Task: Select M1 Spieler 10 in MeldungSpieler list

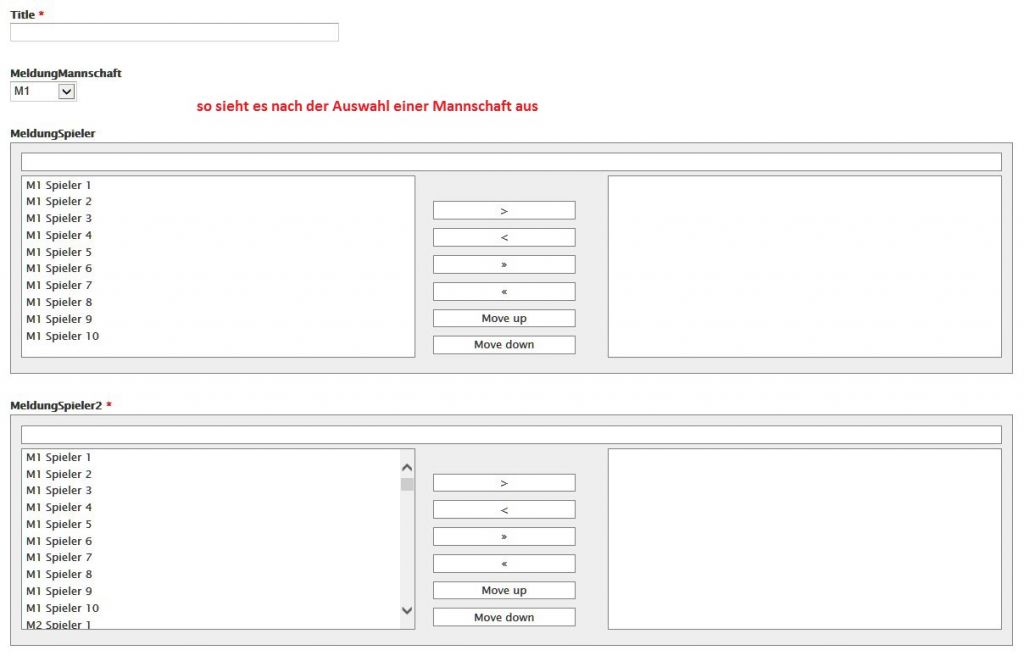Action: point(62,336)
